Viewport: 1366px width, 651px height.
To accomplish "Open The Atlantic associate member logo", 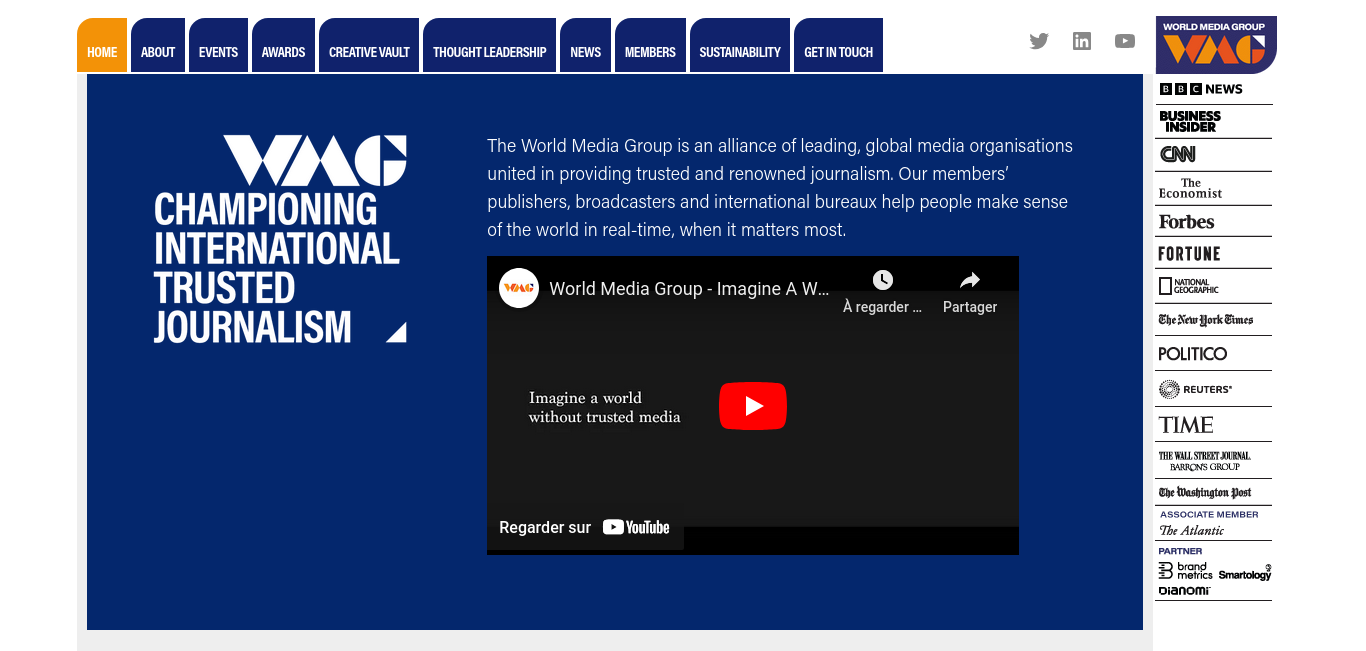I will point(1191,531).
